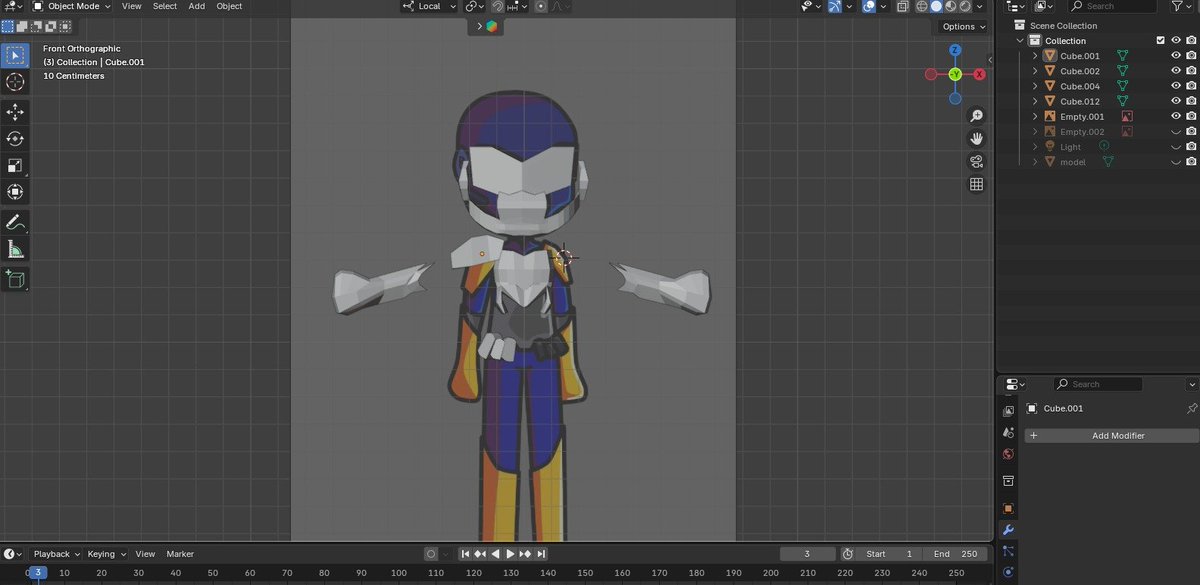This screenshot has width=1200, height=585.
Task: Click the pan view hand icon
Action: tap(977, 139)
